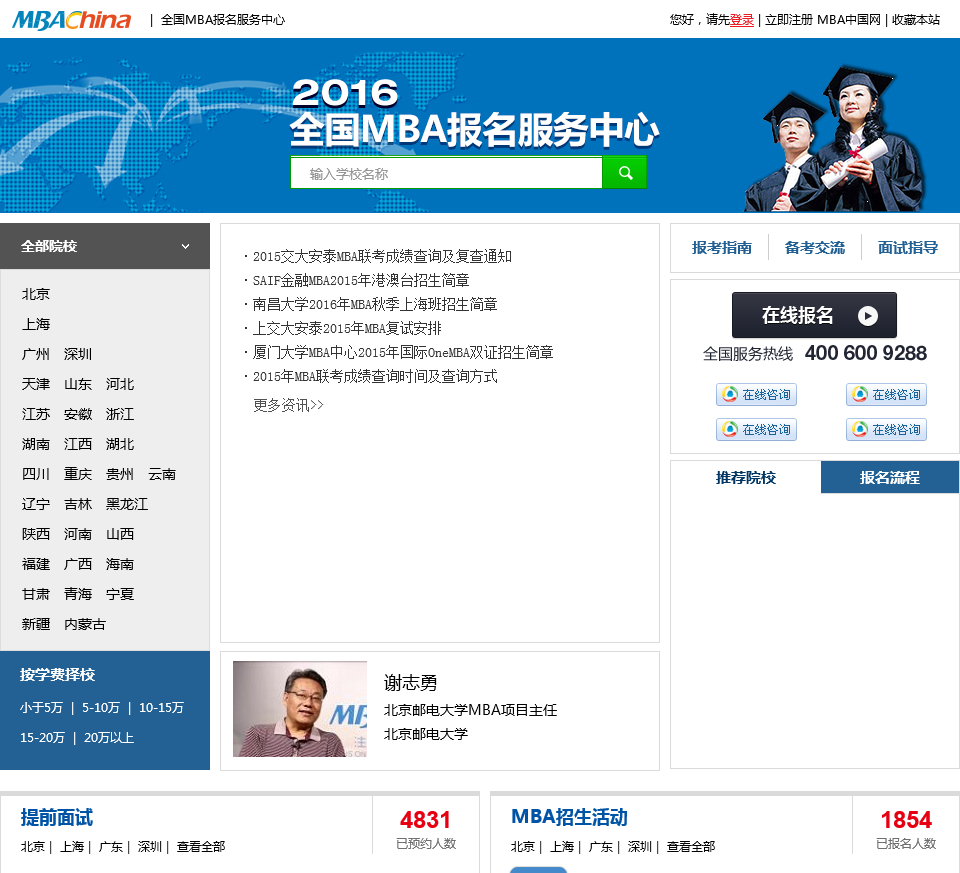Click the play icon on 在线报名 button

coord(867,315)
